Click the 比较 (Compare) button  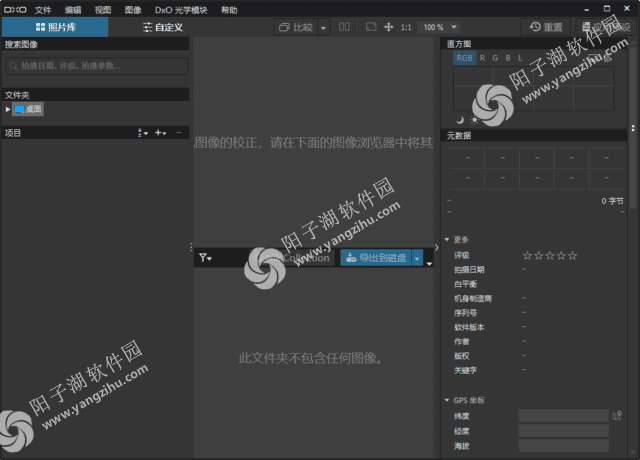296,27
